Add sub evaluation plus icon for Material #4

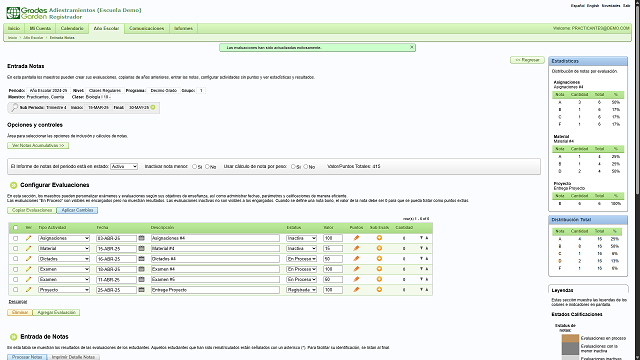pyautogui.click(x=379, y=248)
